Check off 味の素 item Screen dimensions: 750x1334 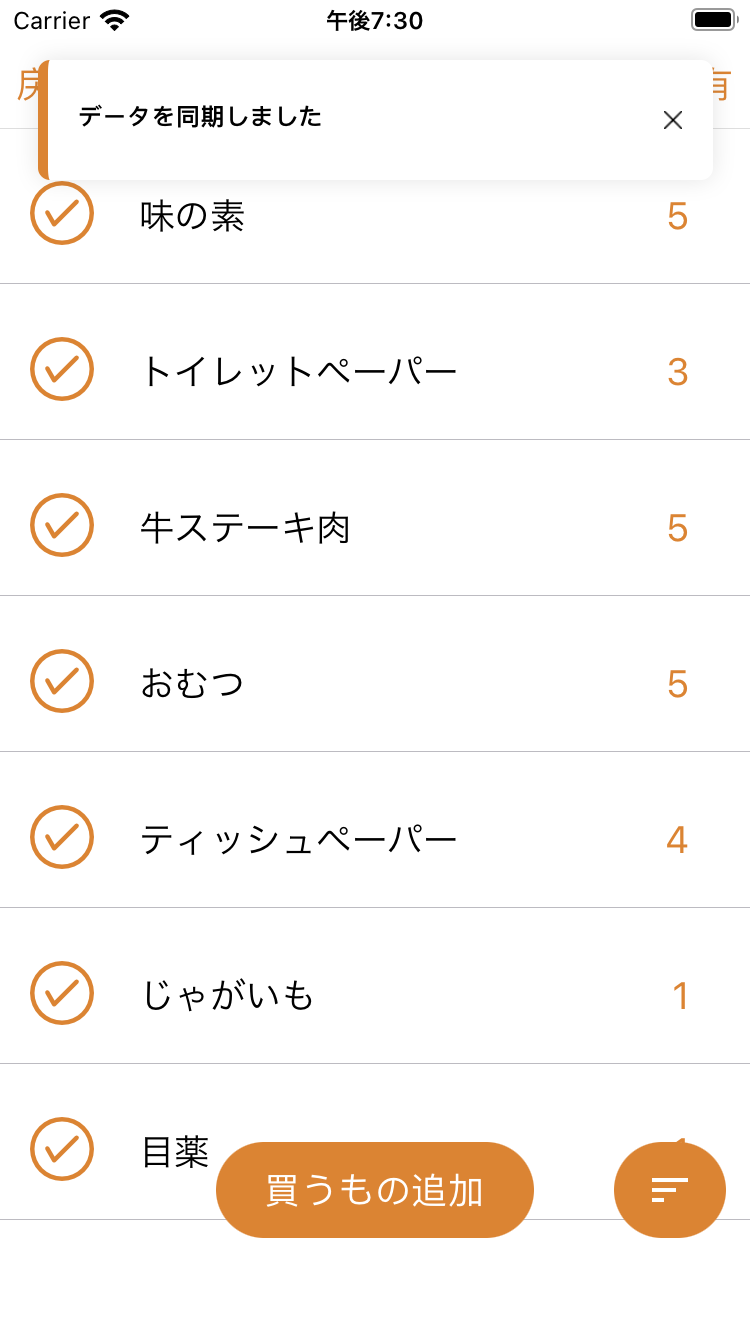(x=62, y=213)
